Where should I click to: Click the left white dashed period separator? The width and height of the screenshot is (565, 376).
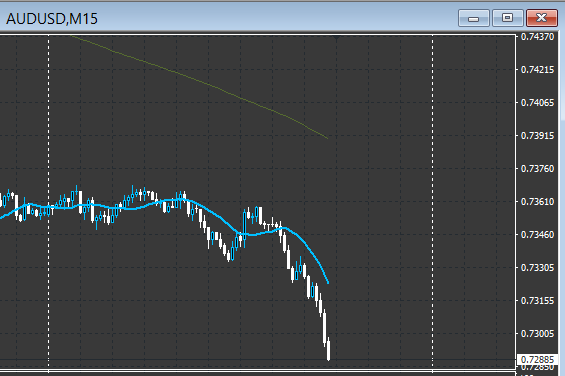(49, 202)
